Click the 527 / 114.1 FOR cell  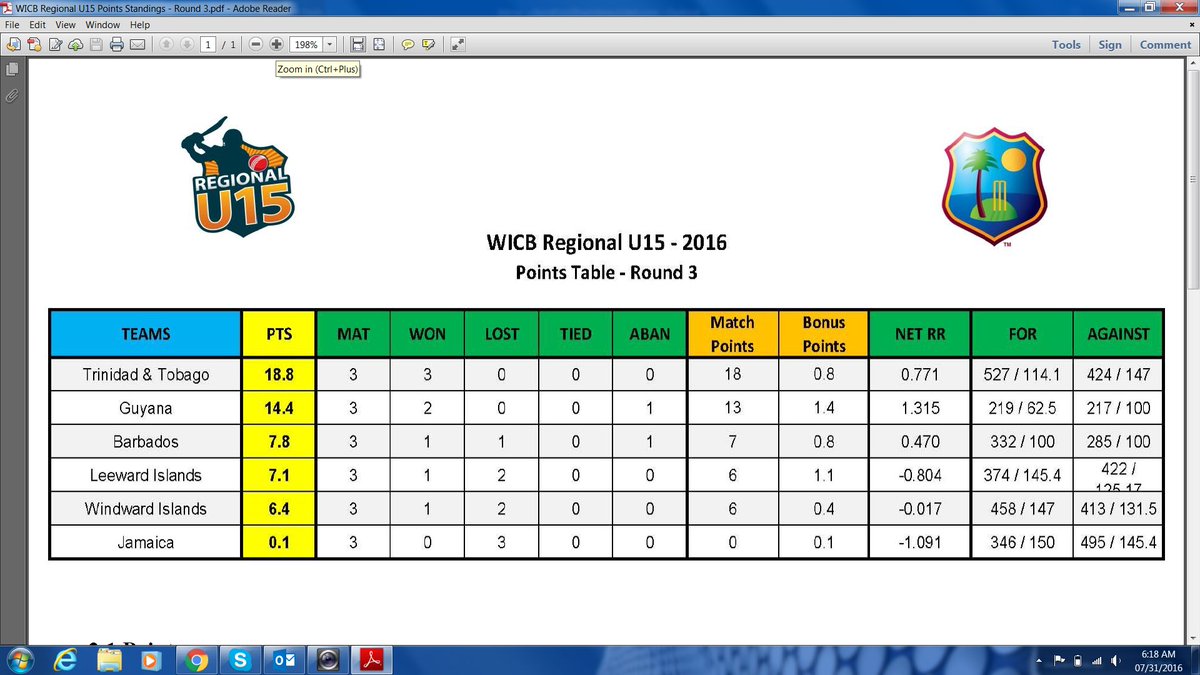click(x=1022, y=375)
